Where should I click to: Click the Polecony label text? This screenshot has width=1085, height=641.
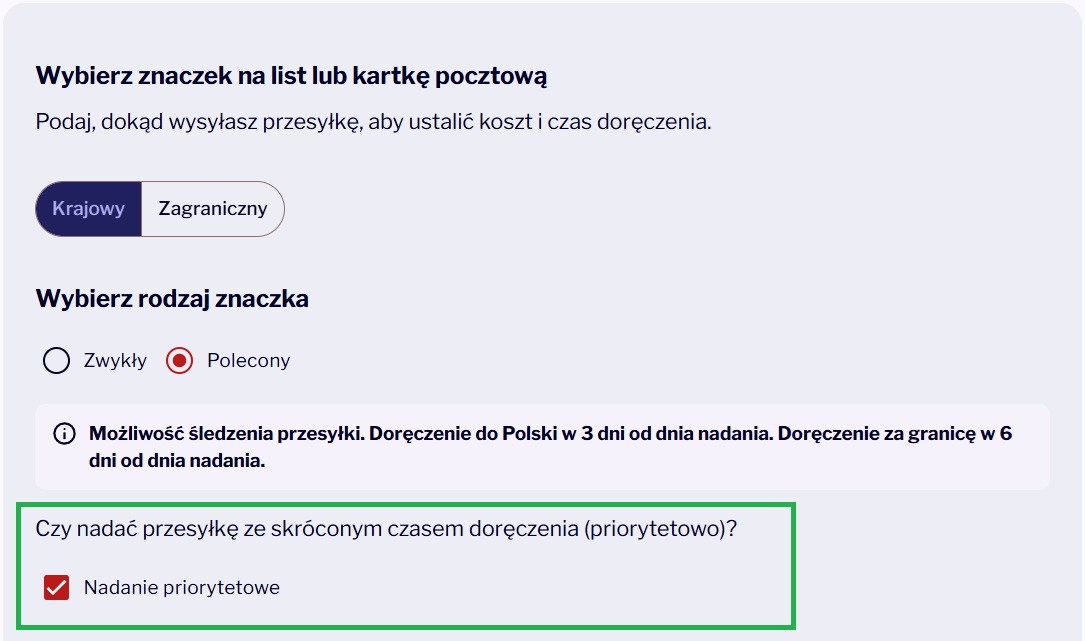pyautogui.click(x=248, y=361)
